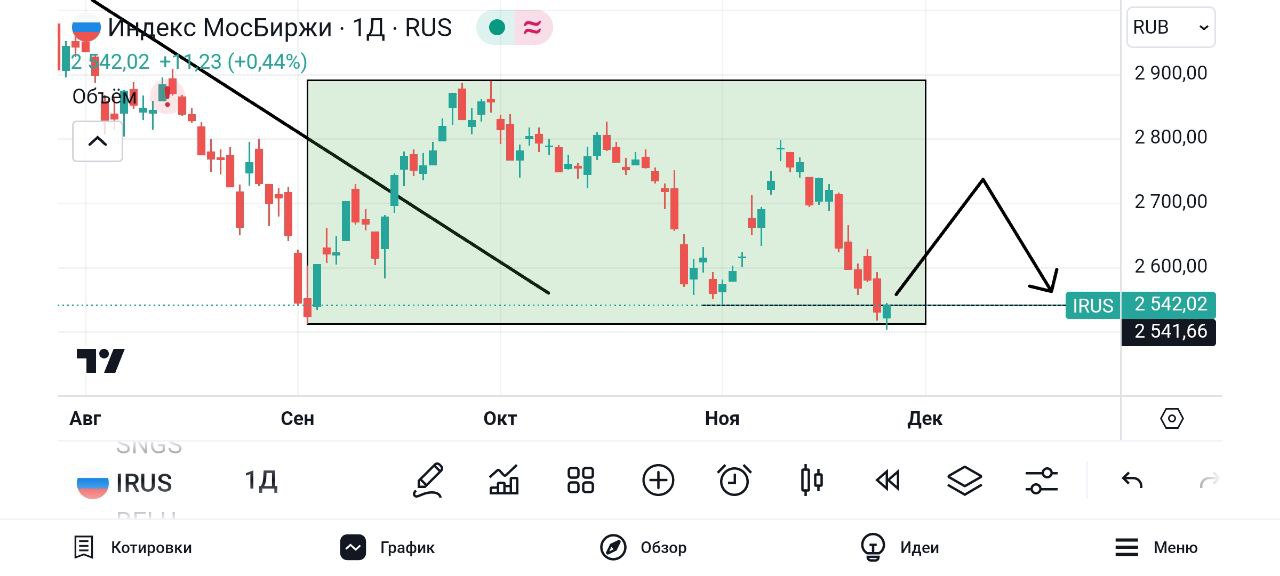This screenshot has height=576, width=1280.
Task: Undo the last chart action
Action: (x=1132, y=481)
